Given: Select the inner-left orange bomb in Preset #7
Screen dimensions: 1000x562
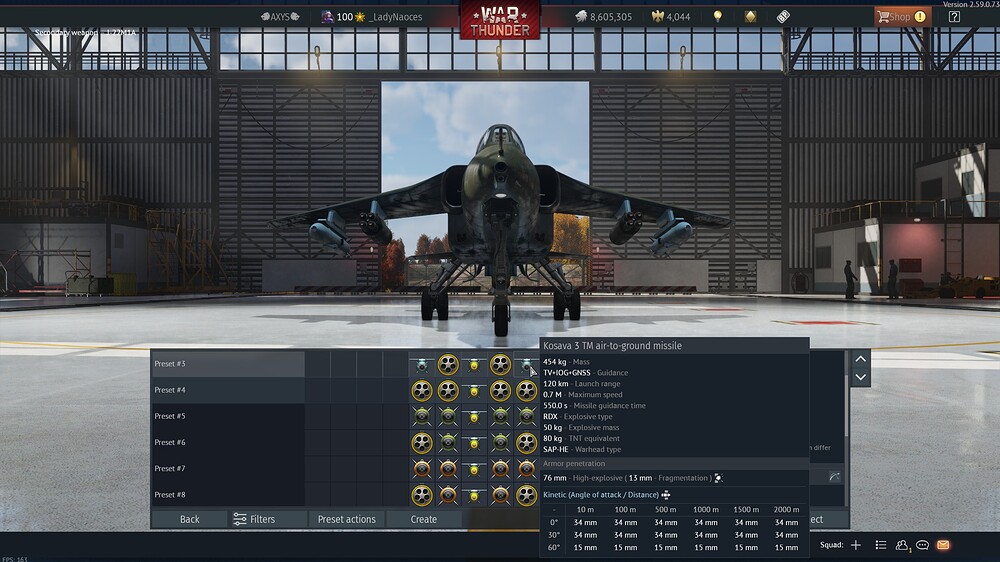Looking at the screenshot, I should point(448,469).
